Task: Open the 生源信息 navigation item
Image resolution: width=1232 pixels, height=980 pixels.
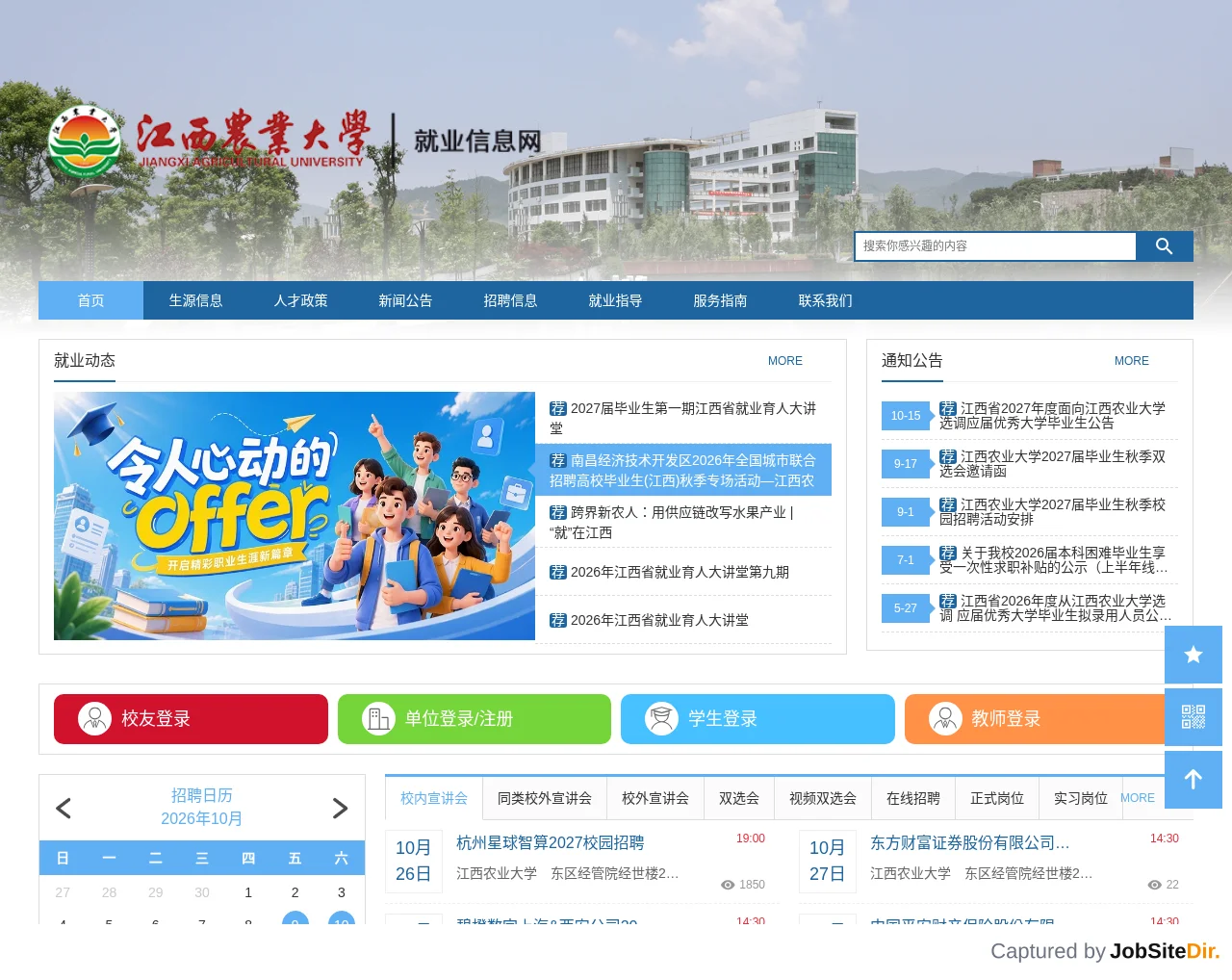Action: (x=195, y=300)
